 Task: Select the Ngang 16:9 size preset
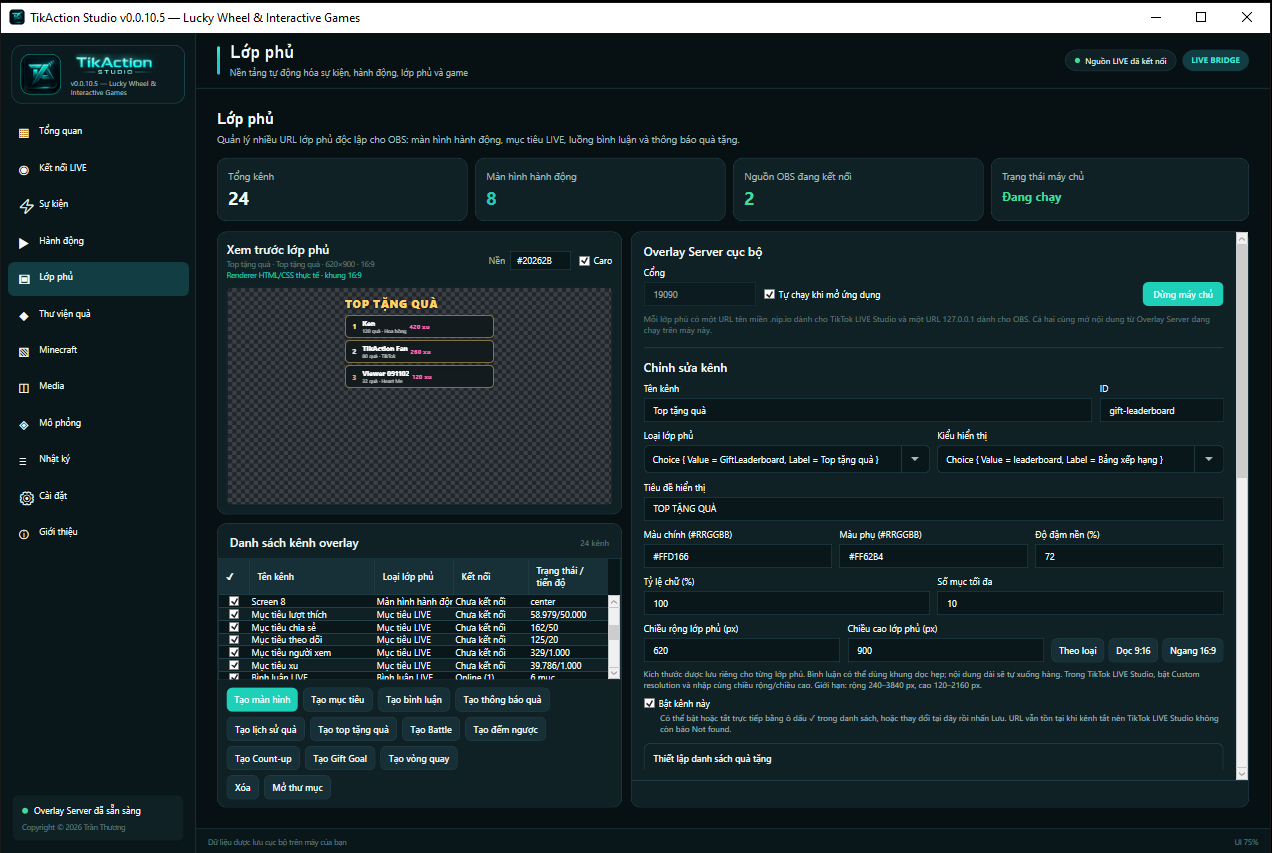click(x=1193, y=651)
